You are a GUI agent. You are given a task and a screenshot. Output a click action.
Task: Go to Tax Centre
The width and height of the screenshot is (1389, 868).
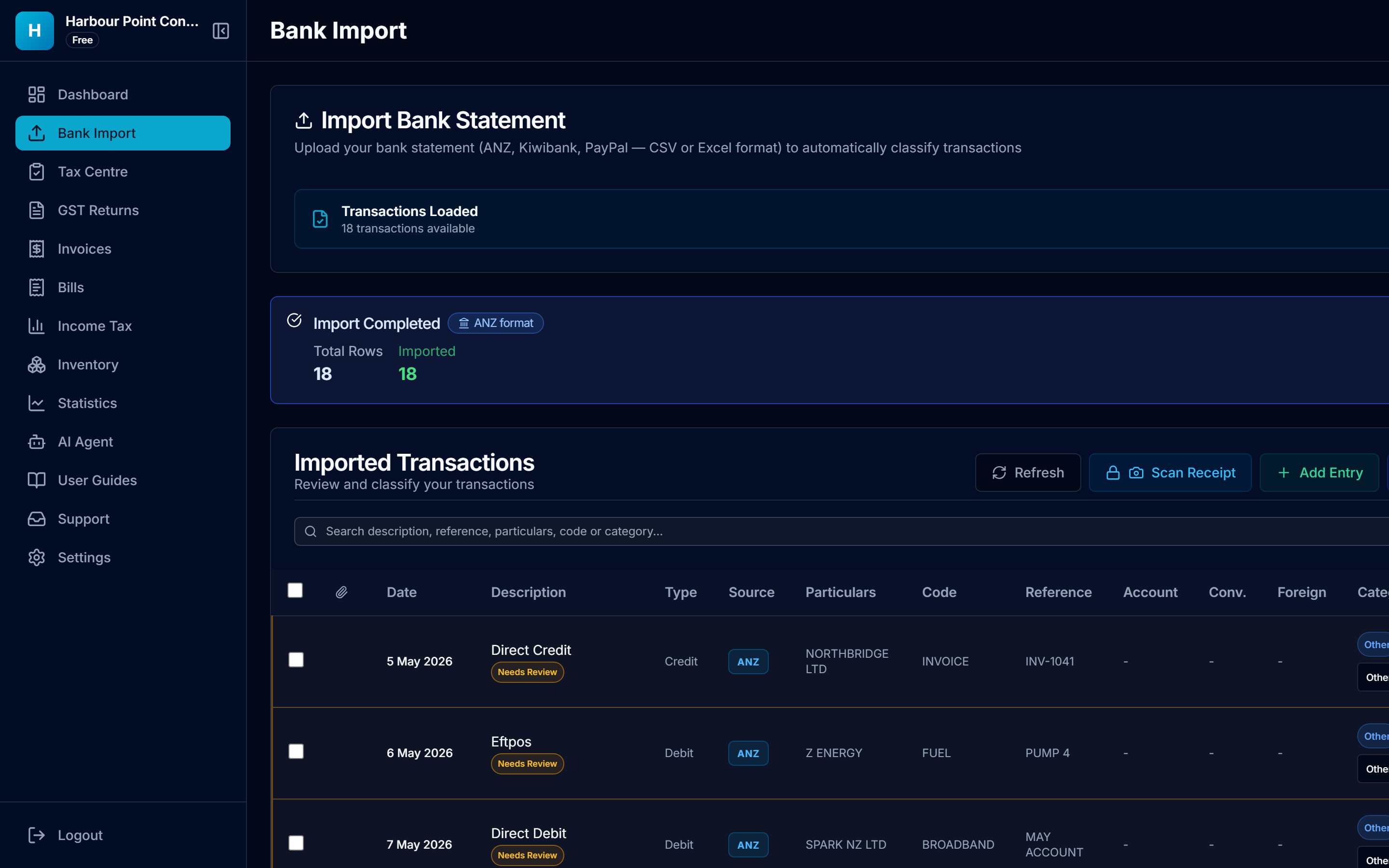[123, 172]
